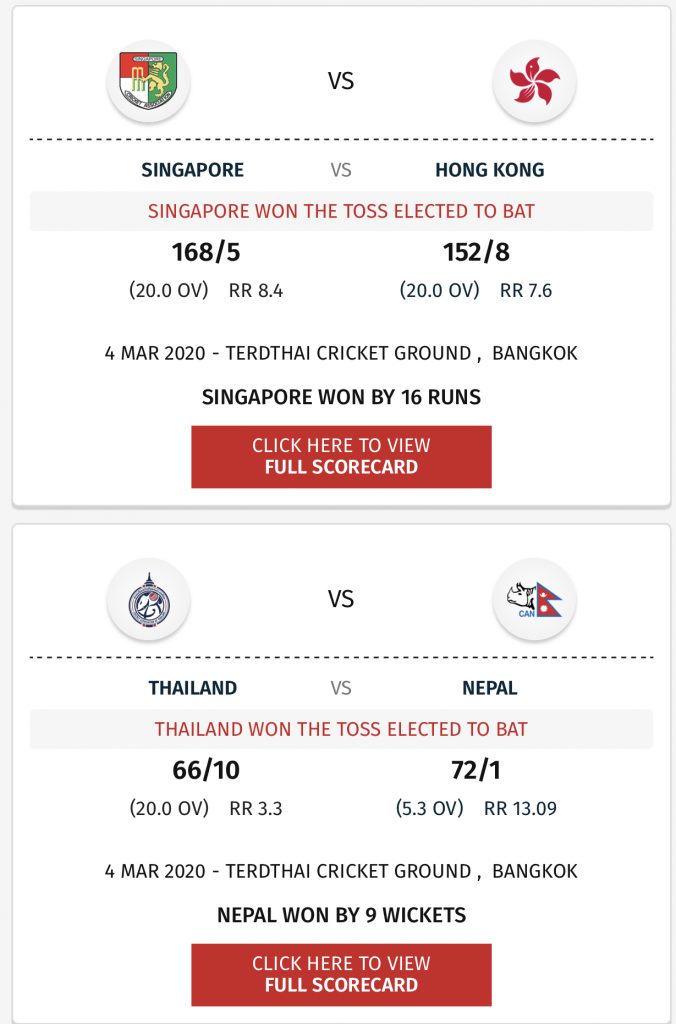Click Nepal won by 9 wickets result
The height and width of the screenshot is (1024, 676).
[341, 915]
